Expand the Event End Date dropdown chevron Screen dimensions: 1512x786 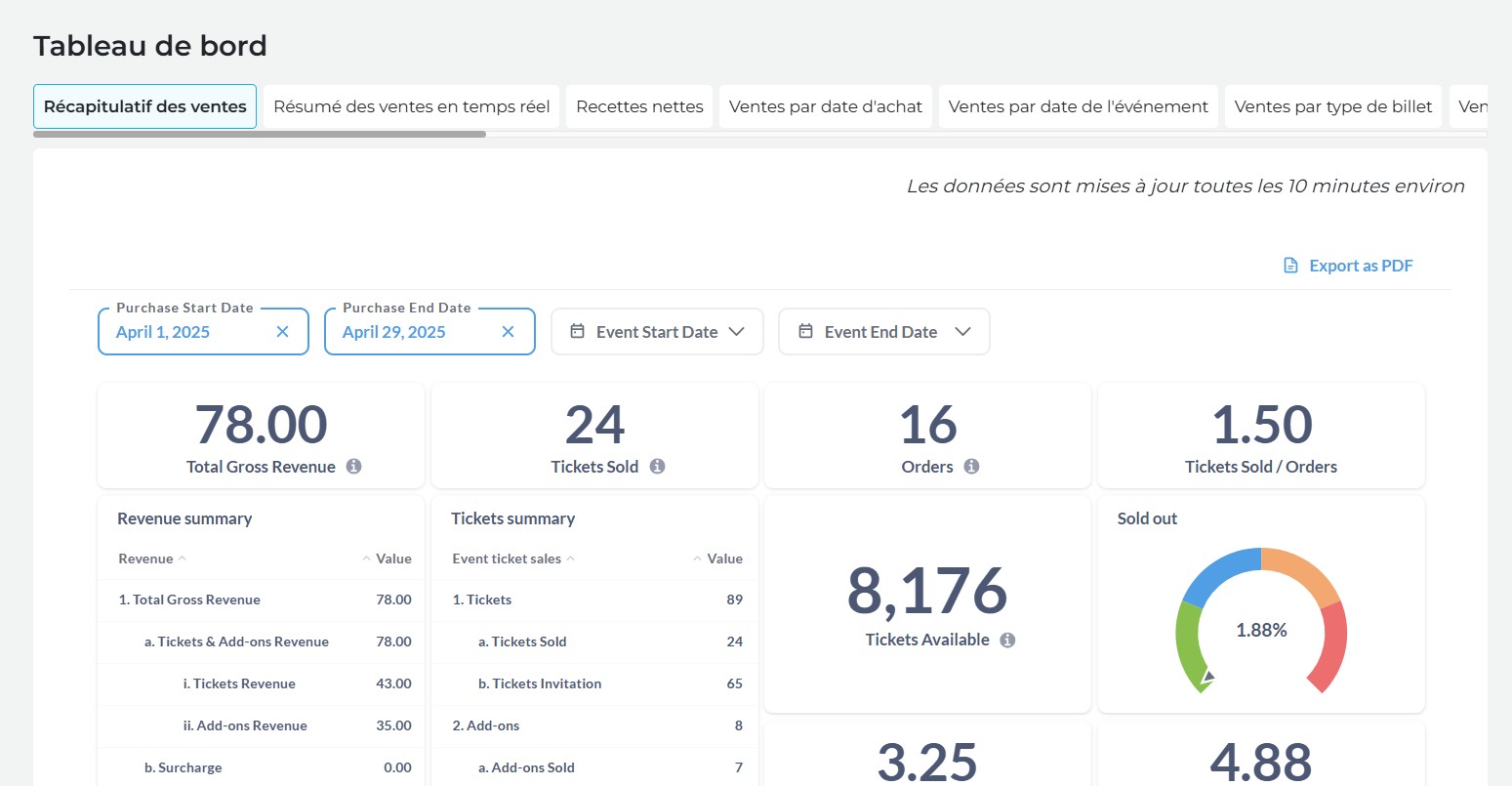[962, 332]
